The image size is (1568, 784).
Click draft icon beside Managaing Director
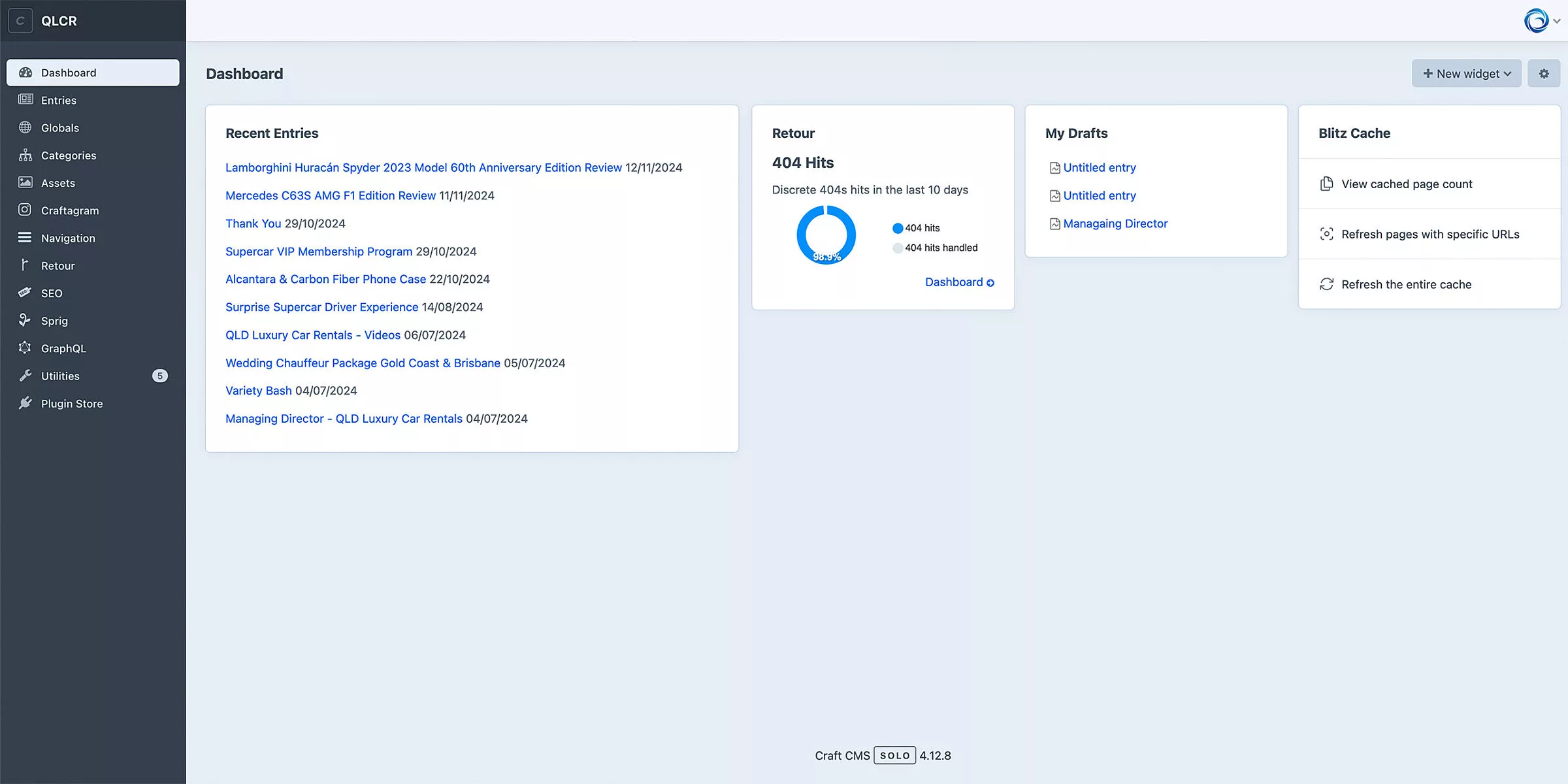[x=1054, y=224]
